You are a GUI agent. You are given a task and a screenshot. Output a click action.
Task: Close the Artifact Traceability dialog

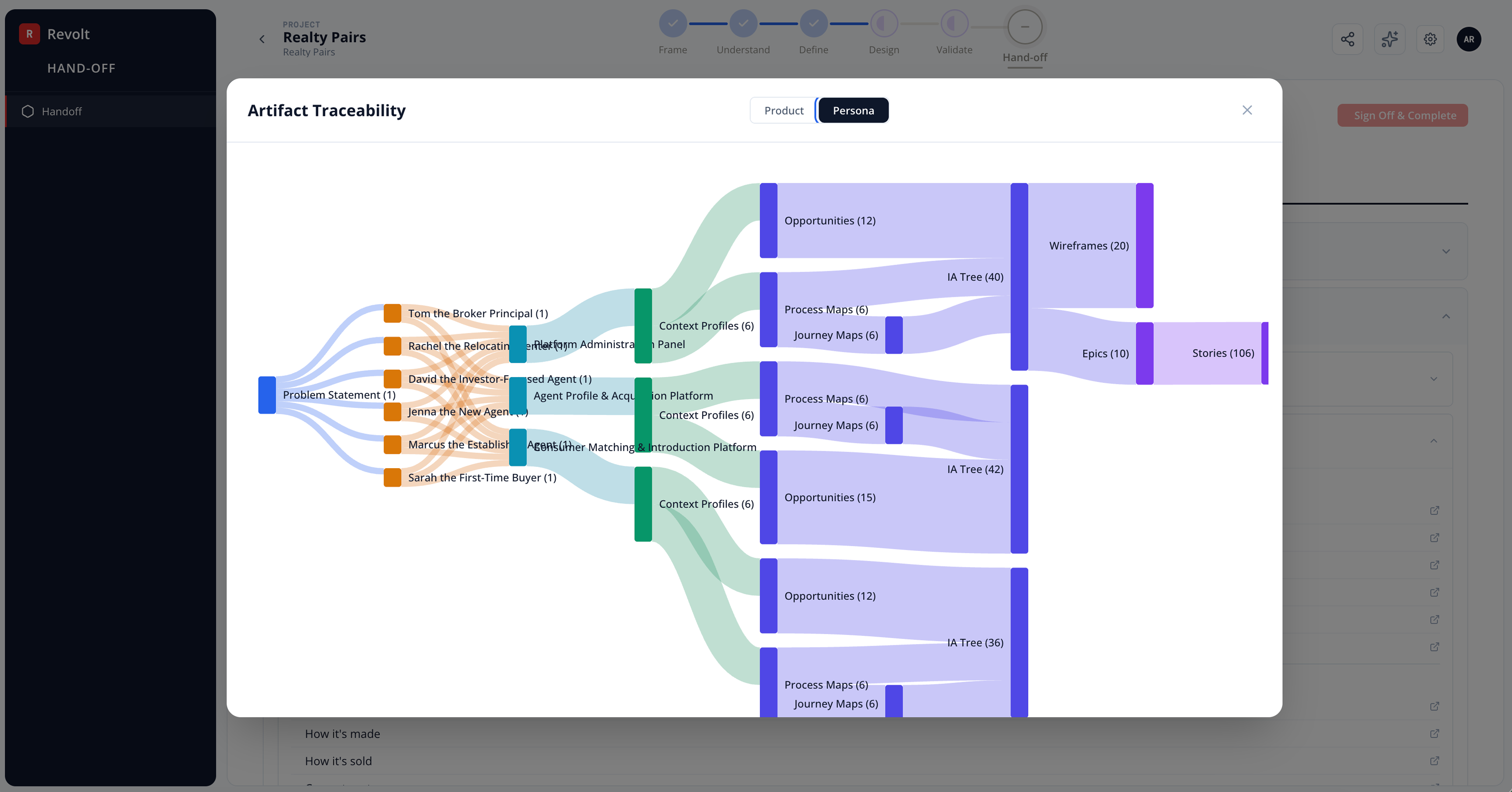1247,110
